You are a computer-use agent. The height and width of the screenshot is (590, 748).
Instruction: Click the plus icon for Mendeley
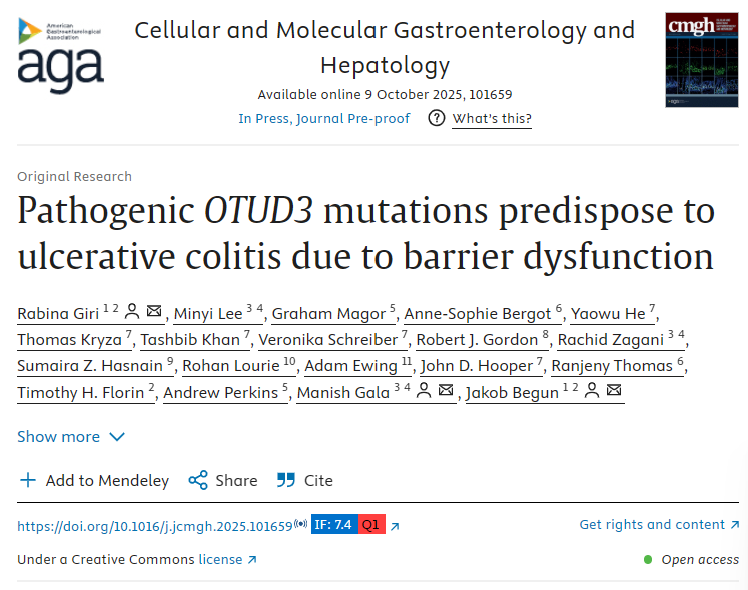28,480
